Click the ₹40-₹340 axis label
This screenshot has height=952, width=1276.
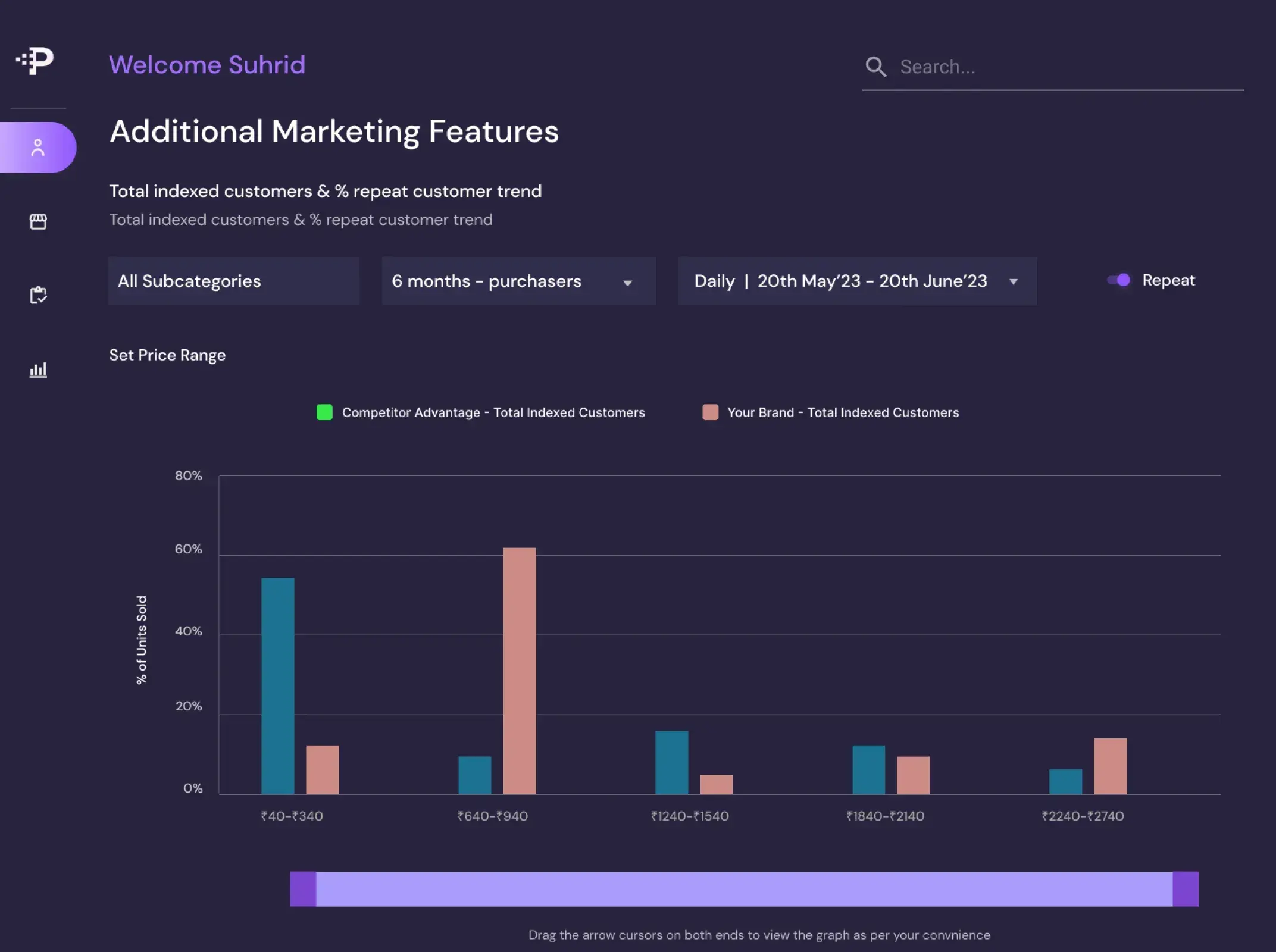(x=292, y=816)
